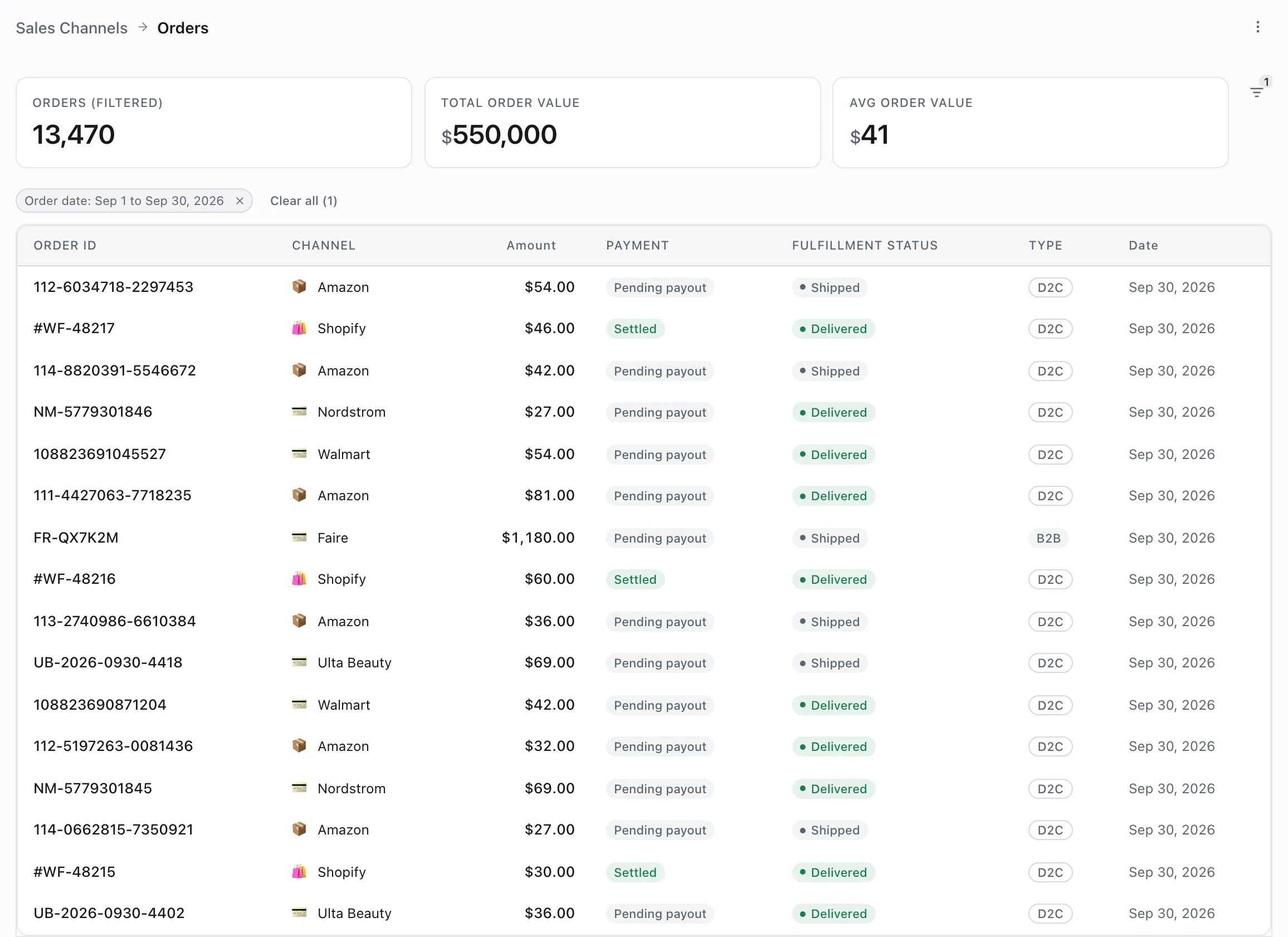The width and height of the screenshot is (1288, 937).
Task: Open order ID #WF-48215
Action: click(75, 871)
